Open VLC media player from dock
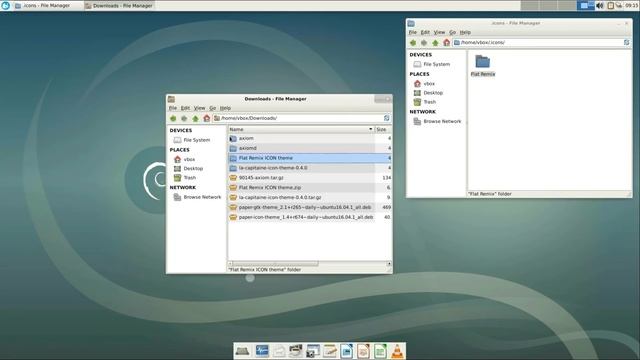The image size is (640, 360). click(397, 351)
